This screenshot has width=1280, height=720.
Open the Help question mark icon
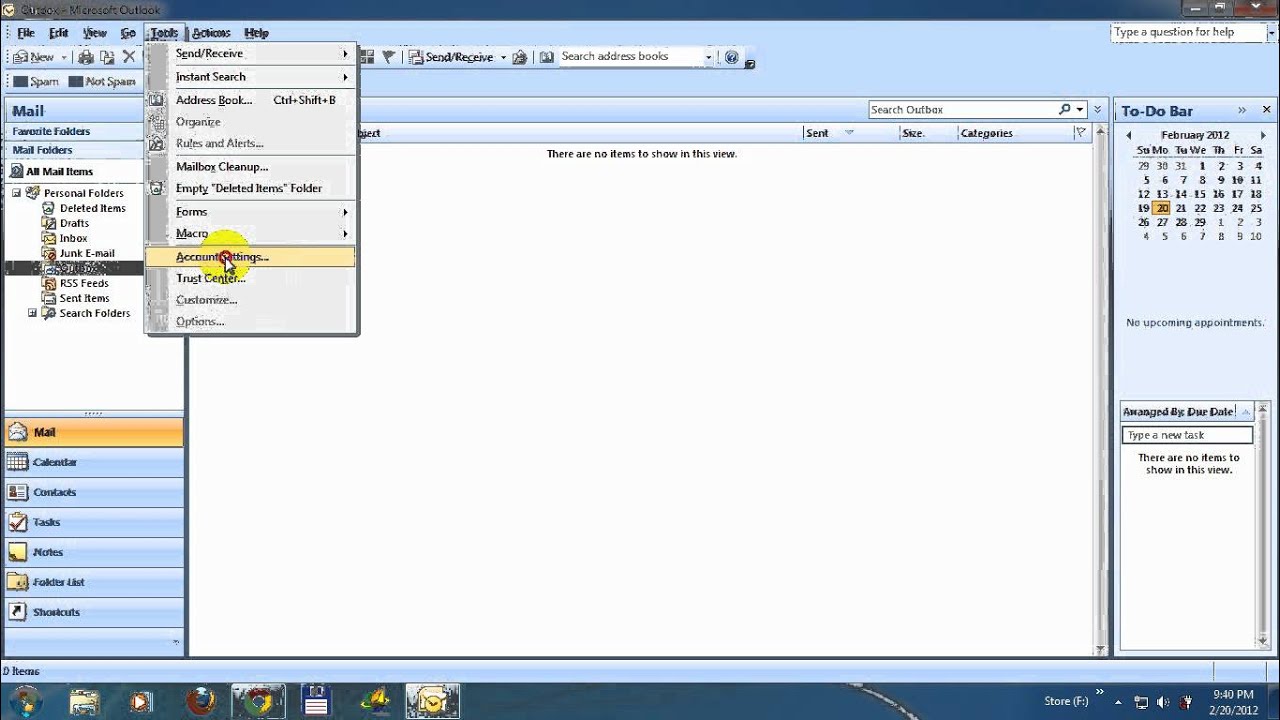tap(732, 57)
